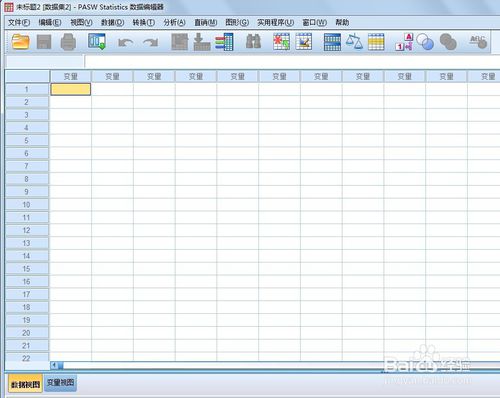The width and height of the screenshot is (500, 398).
Task: Open the 分析(A) menu
Action: (x=174, y=22)
